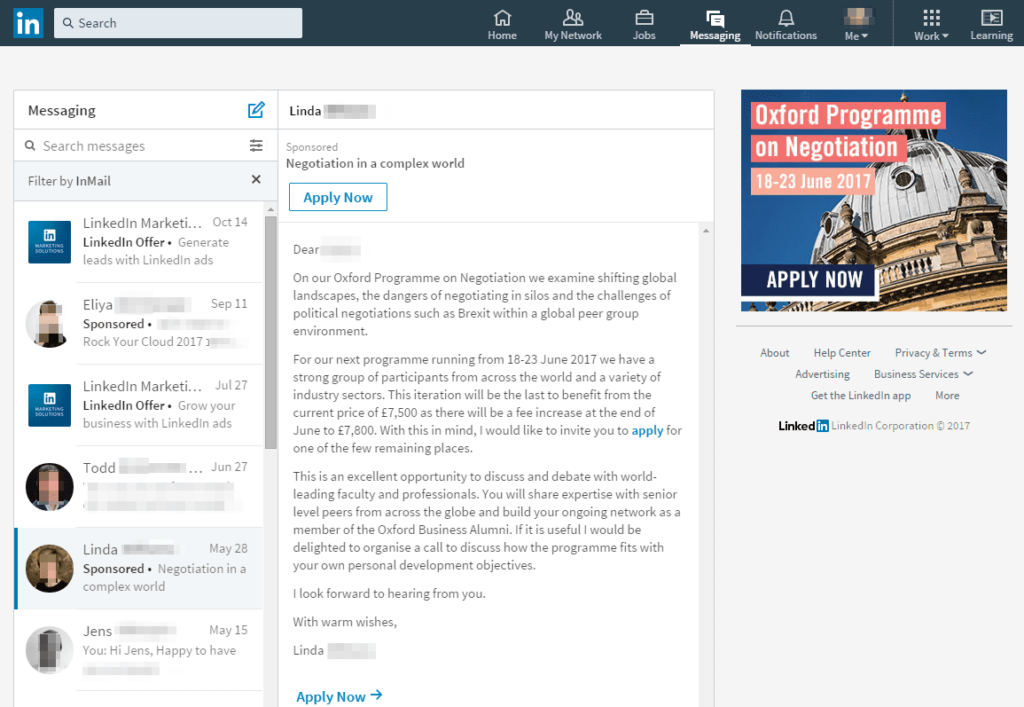Viewport: 1024px width, 707px height.
Task: Click the Apply Now outlined button
Action: coord(338,197)
